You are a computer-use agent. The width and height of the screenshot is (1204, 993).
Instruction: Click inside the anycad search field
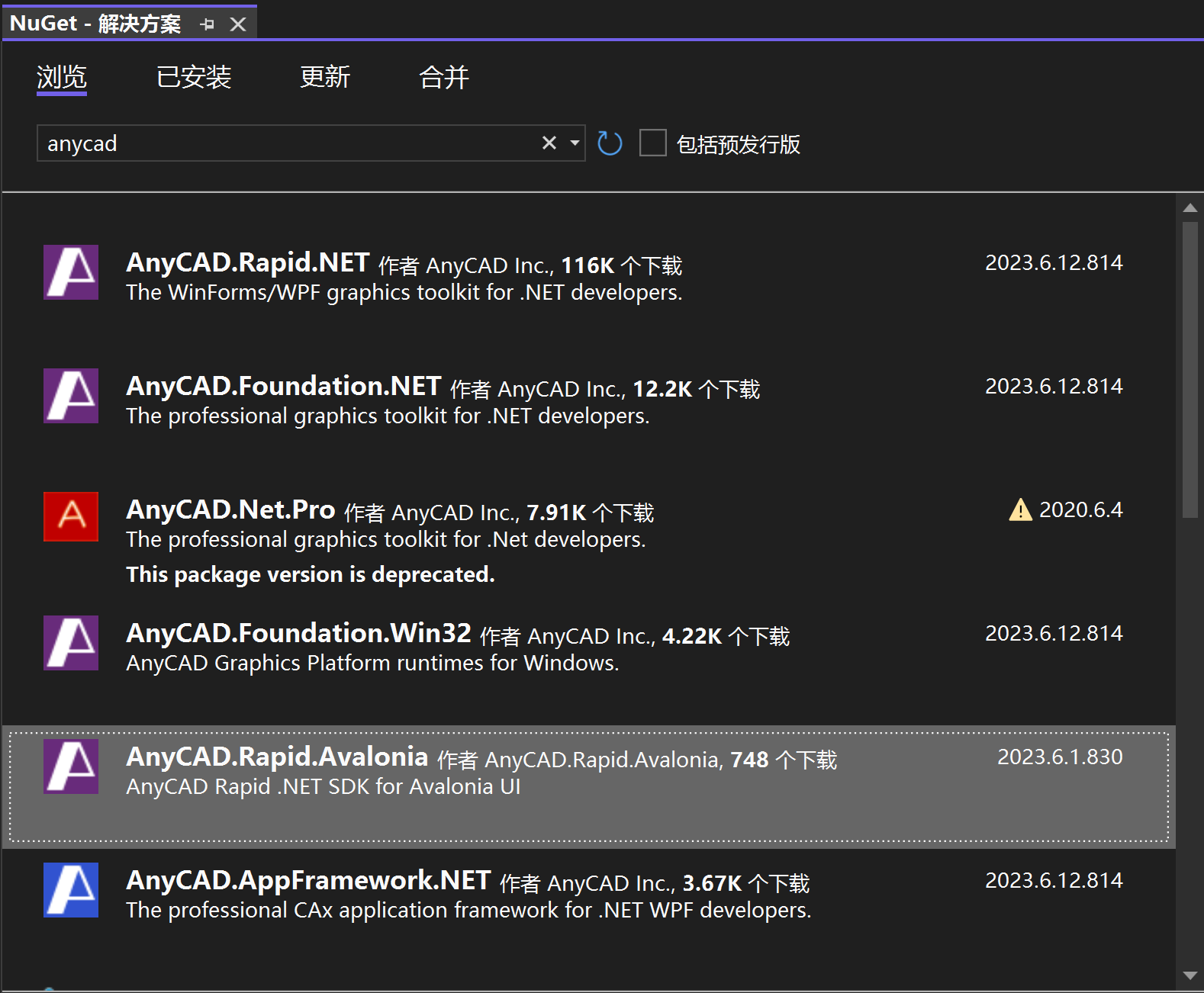(290, 143)
